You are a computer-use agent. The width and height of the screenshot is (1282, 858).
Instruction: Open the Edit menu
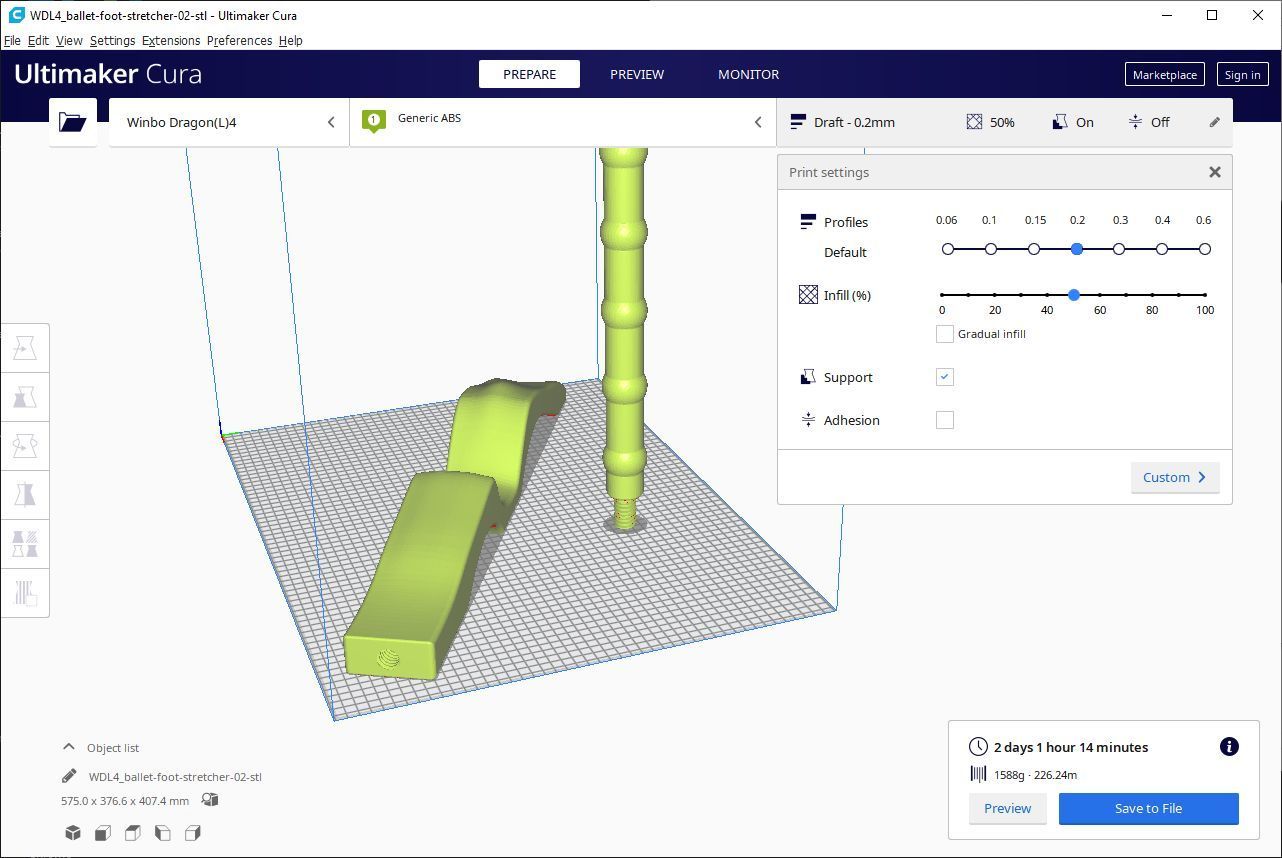click(38, 40)
